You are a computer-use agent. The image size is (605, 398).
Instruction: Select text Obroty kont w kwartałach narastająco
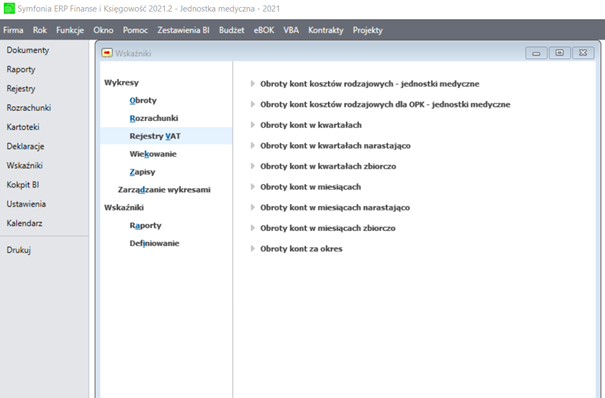point(335,146)
